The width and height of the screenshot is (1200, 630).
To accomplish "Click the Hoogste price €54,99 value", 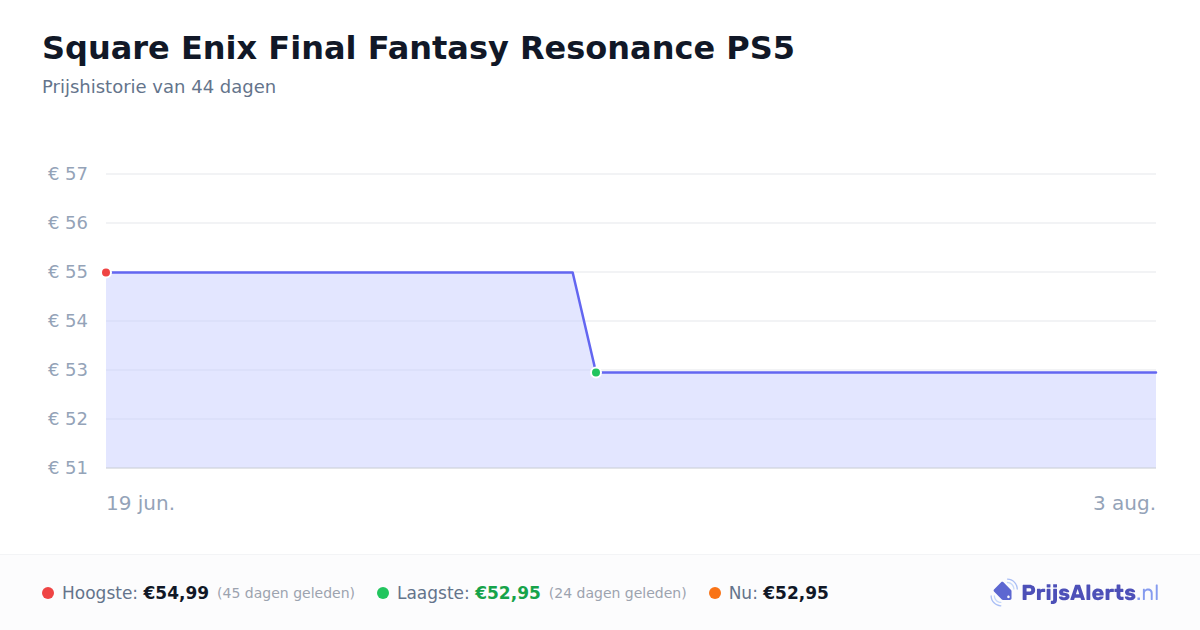I will tap(176, 593).
